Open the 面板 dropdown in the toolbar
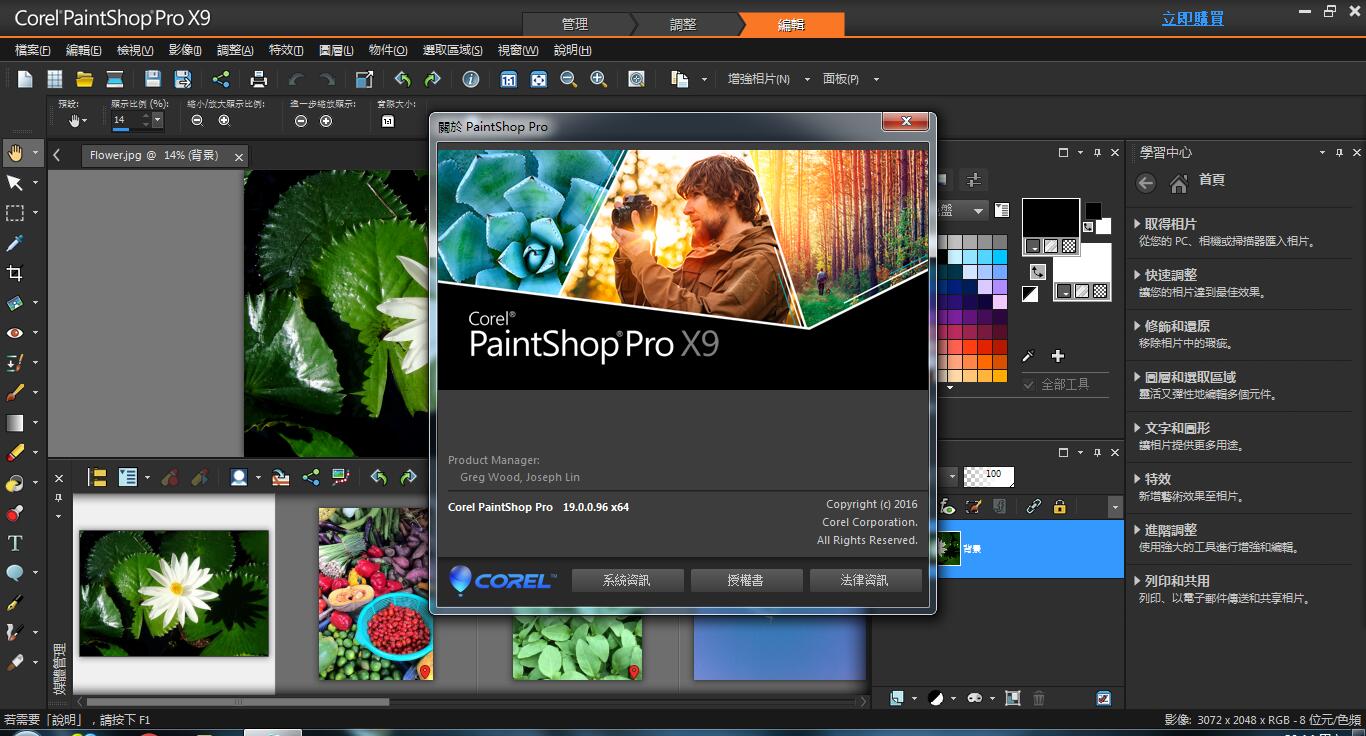The height and width of the screenshot is (736, 1366). [876, 79]
